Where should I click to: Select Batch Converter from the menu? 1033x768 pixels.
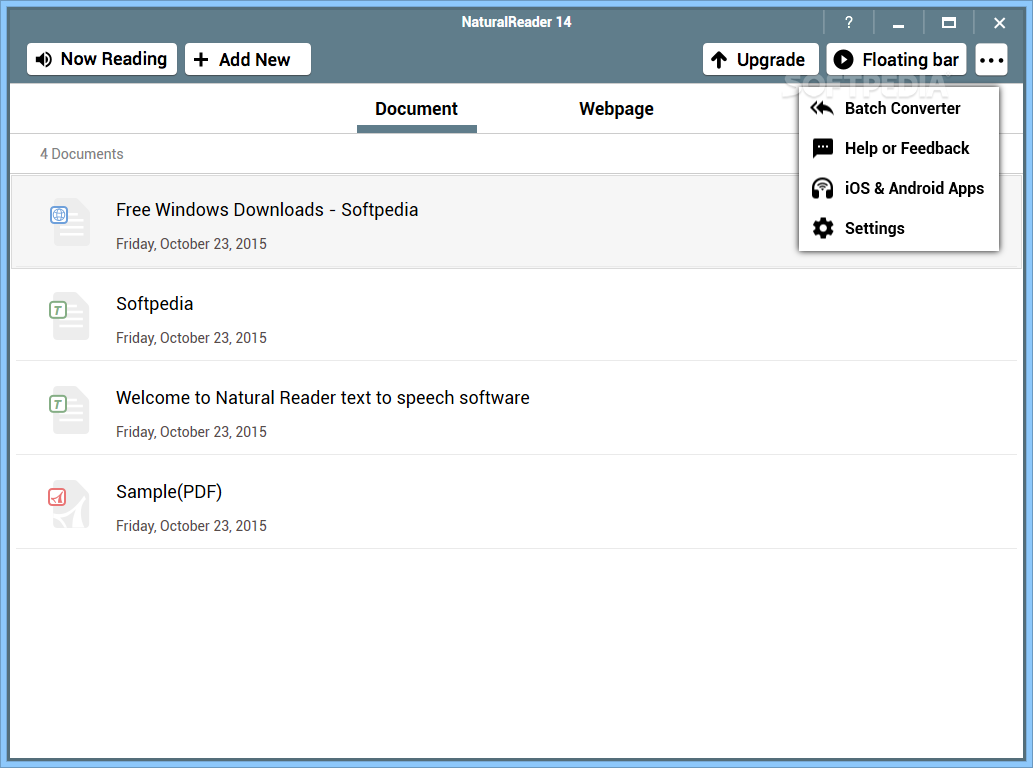(899, 108)
